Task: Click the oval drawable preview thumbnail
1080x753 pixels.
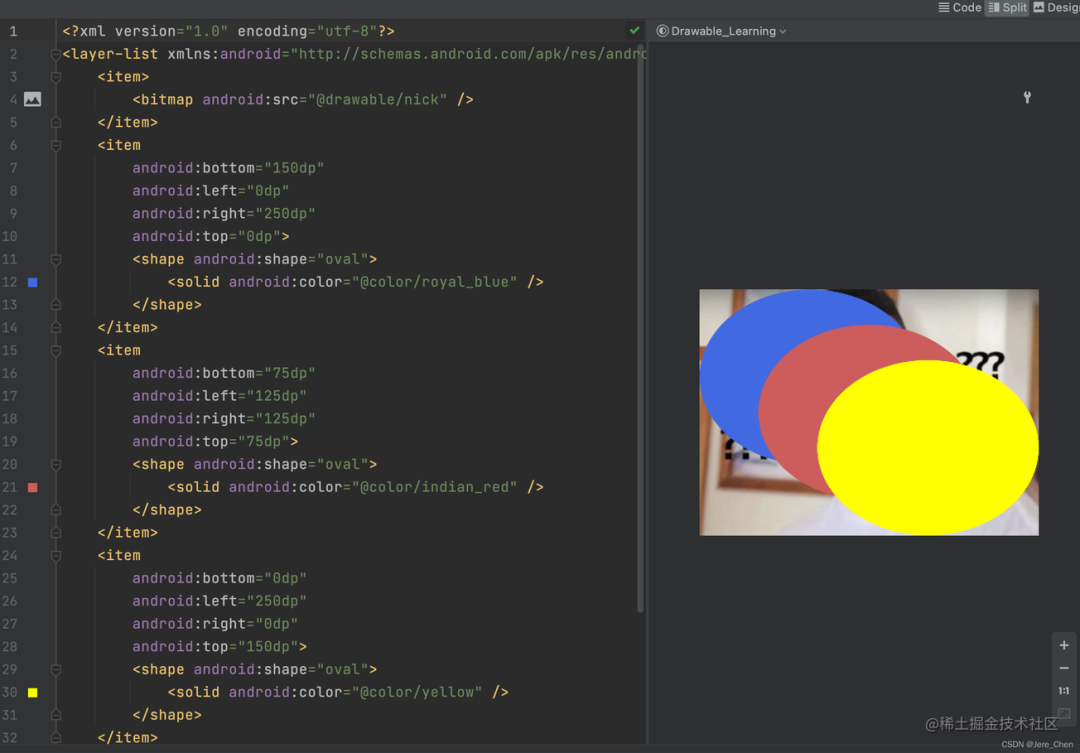Action: pyautogui.click(x=868, y=411)
